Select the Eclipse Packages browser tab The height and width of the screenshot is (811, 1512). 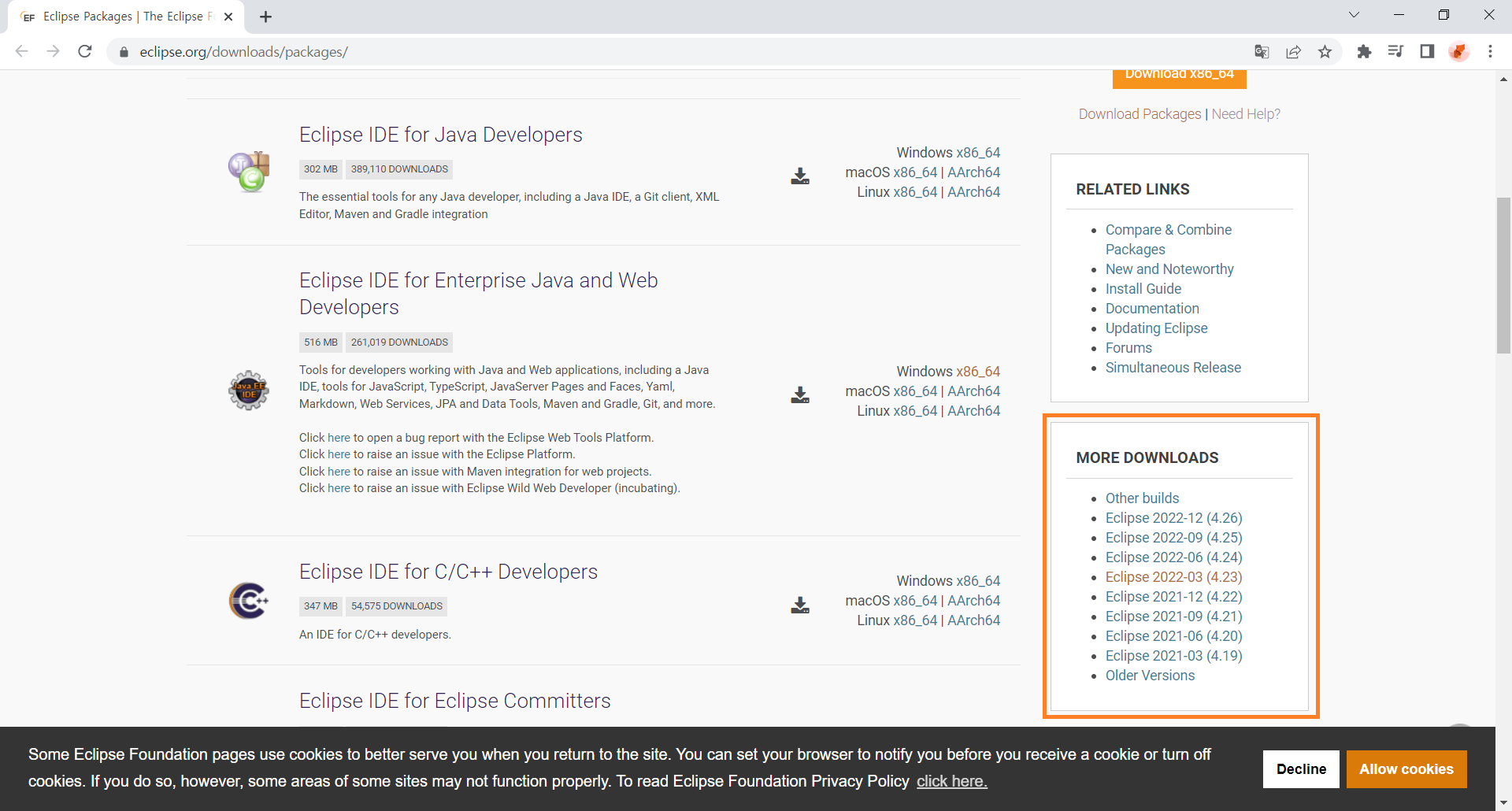(x=126, y=17)
